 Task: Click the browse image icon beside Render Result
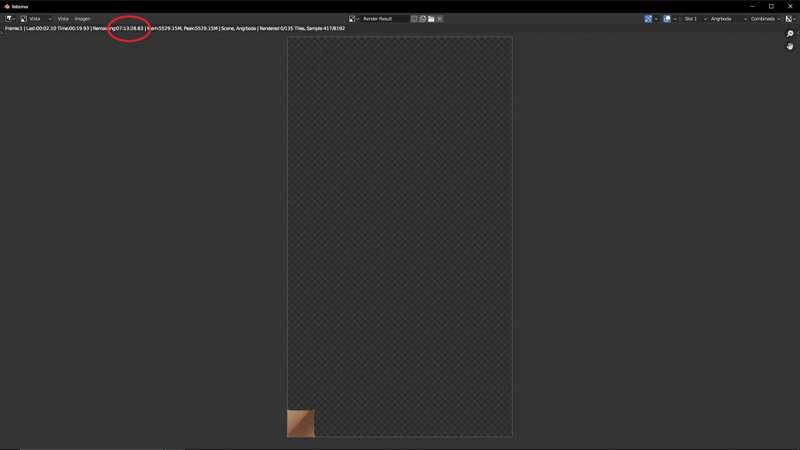tap(353, 19)
